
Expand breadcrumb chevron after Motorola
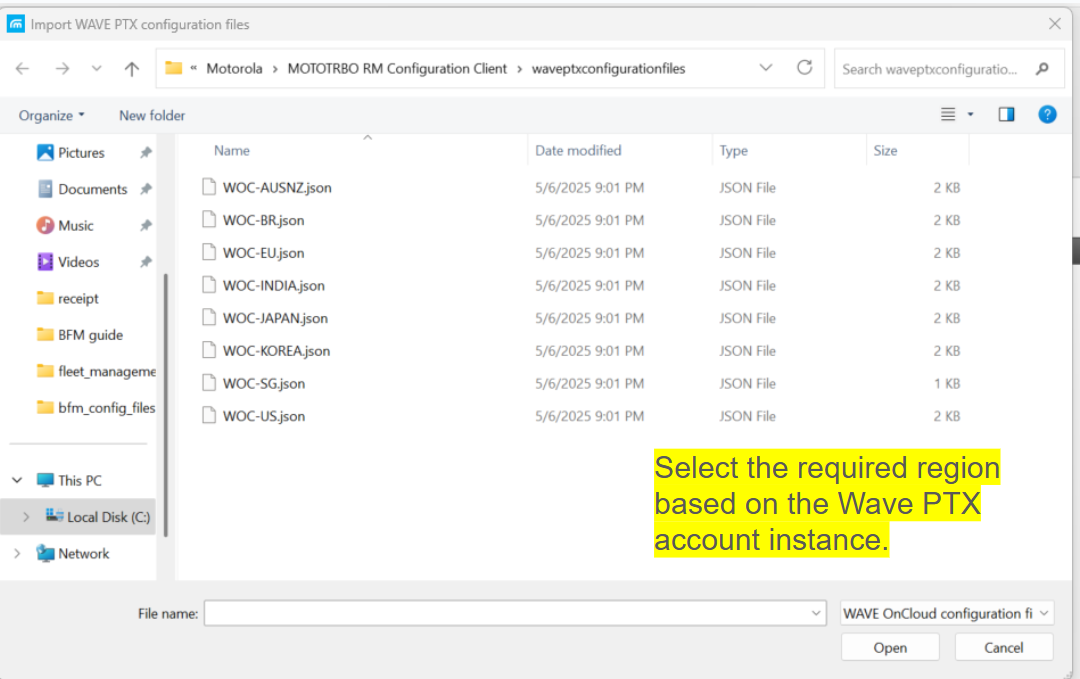pos(275,69)
